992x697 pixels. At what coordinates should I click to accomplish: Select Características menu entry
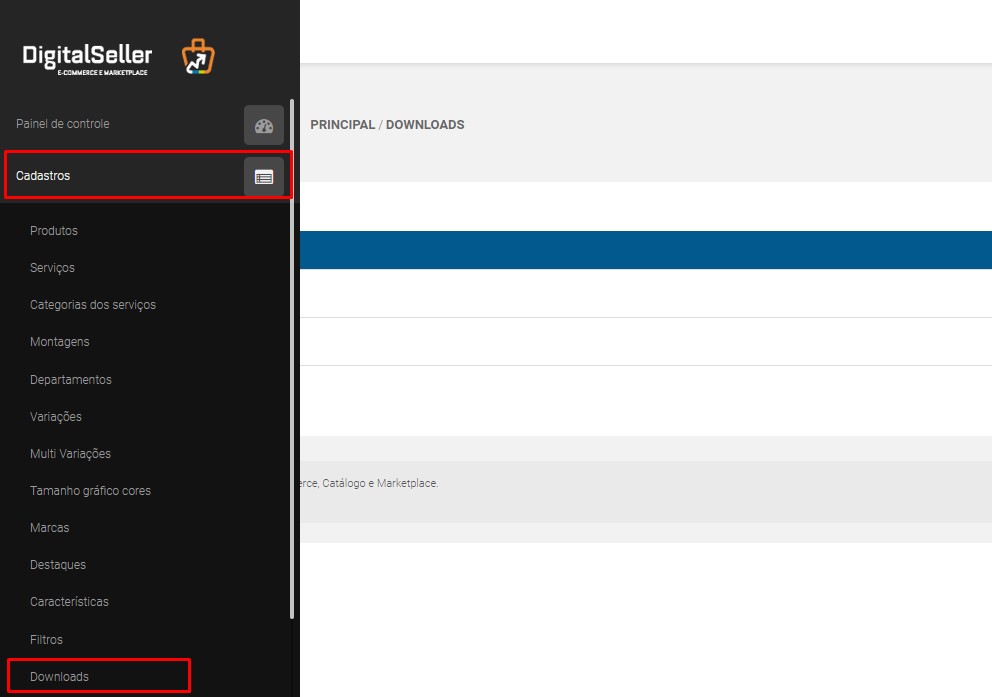69,601
